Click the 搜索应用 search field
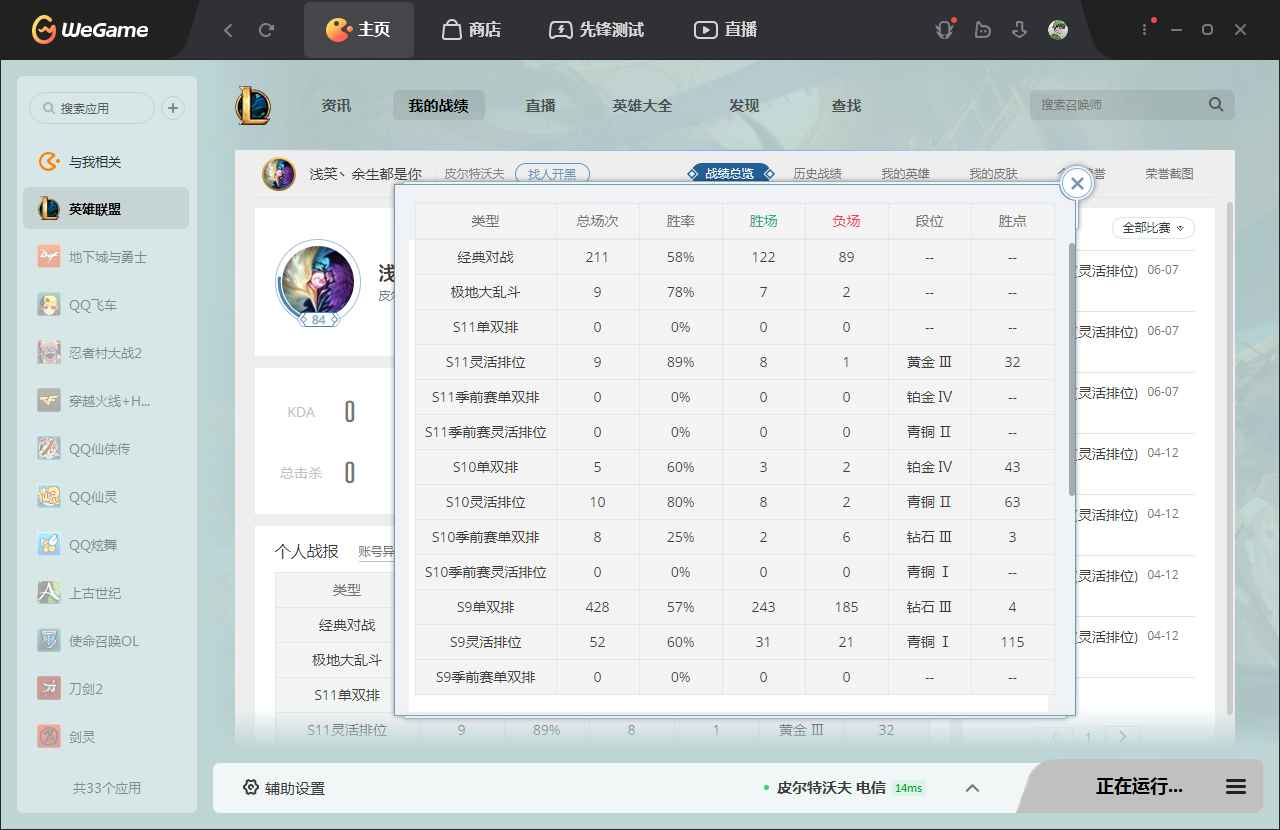 pos(92,108)
